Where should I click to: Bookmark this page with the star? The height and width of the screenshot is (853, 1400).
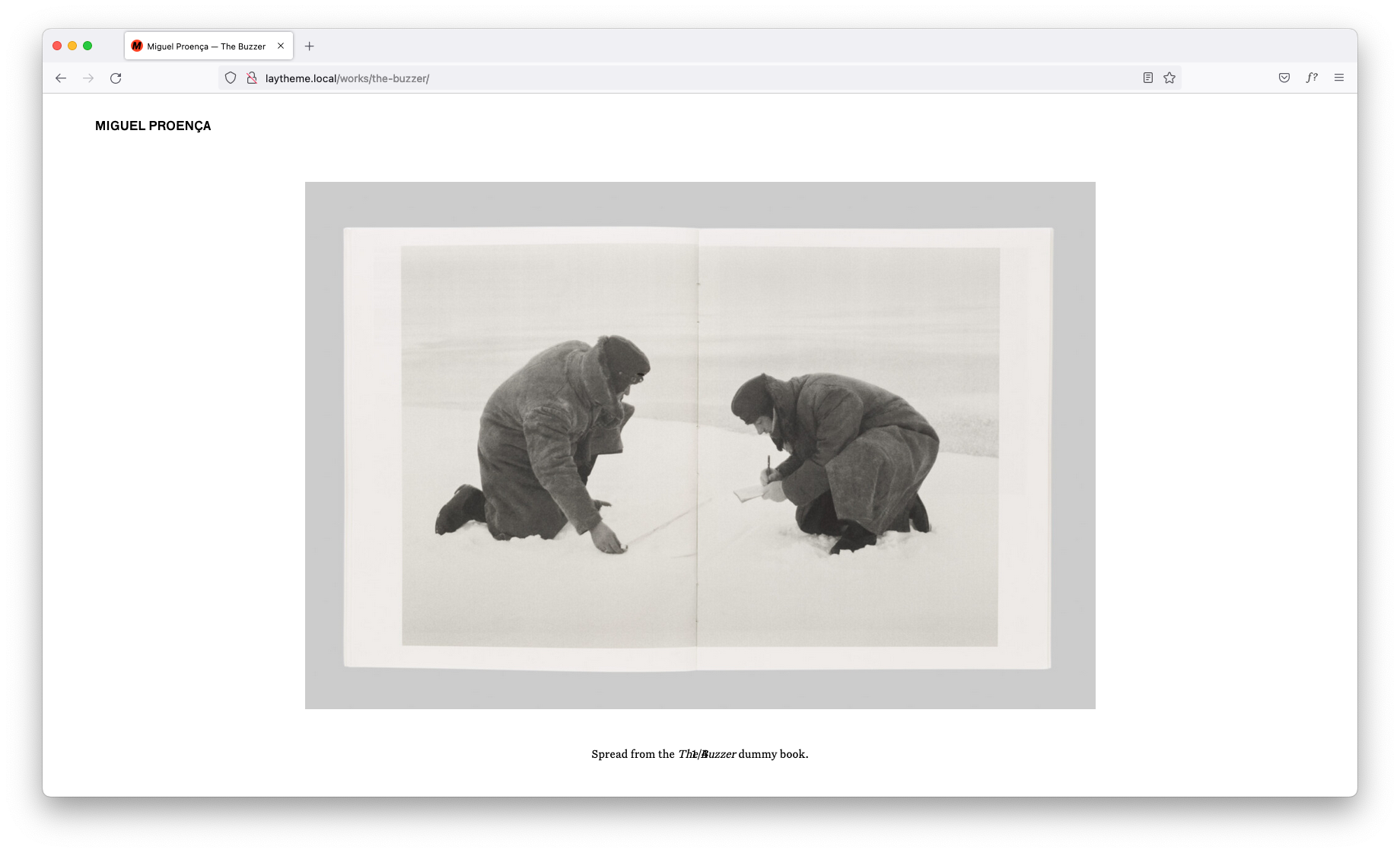[x=1169, y=78]
